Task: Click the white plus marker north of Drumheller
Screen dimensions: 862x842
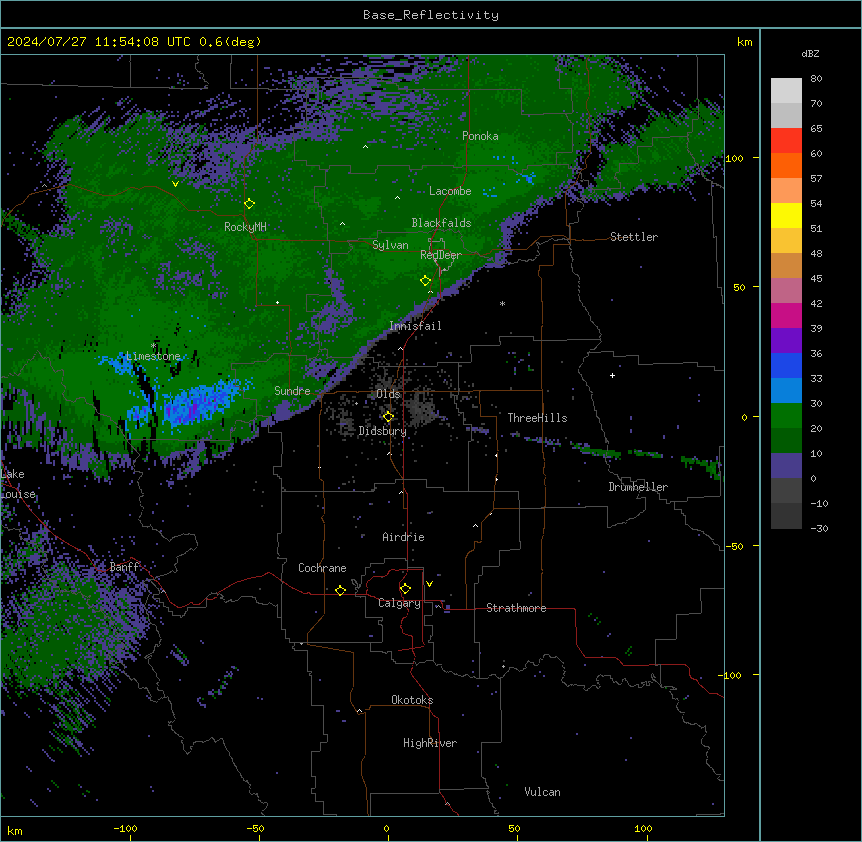Action: pos(612,375)
